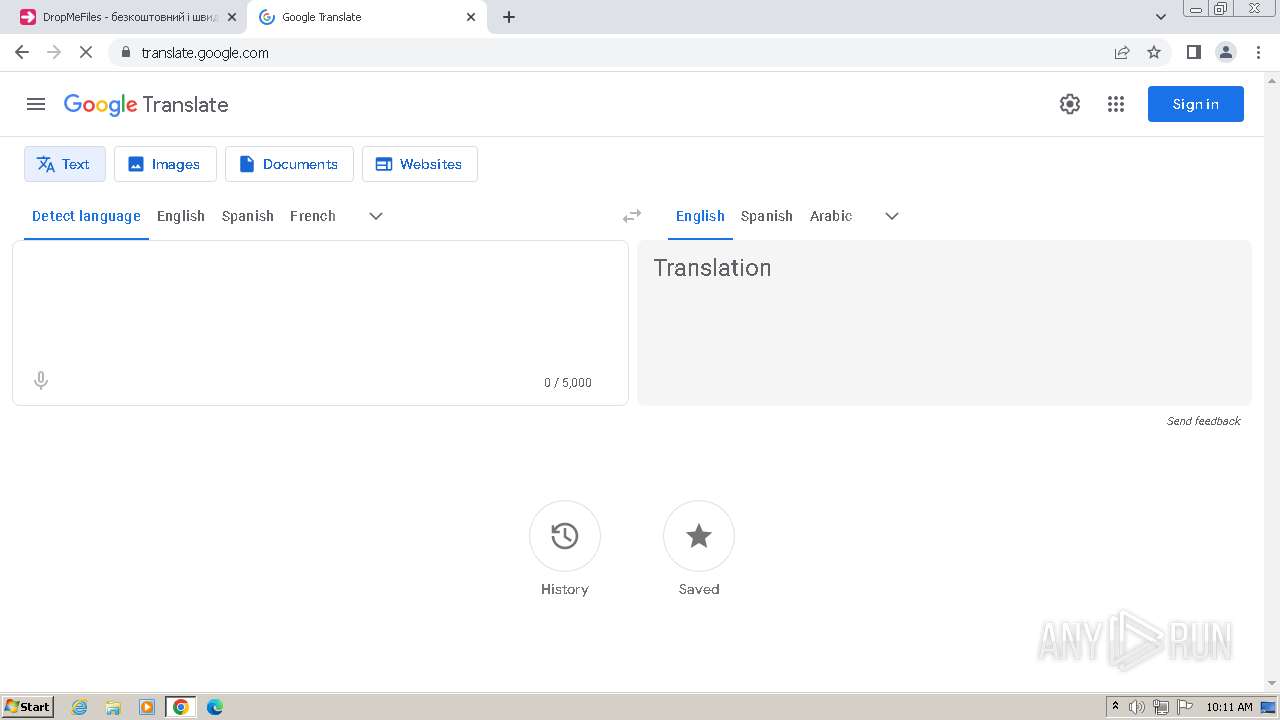The image size is (1280, 720).
Task: Switch to Chrome on the taskbar
Action: [181, 707]
